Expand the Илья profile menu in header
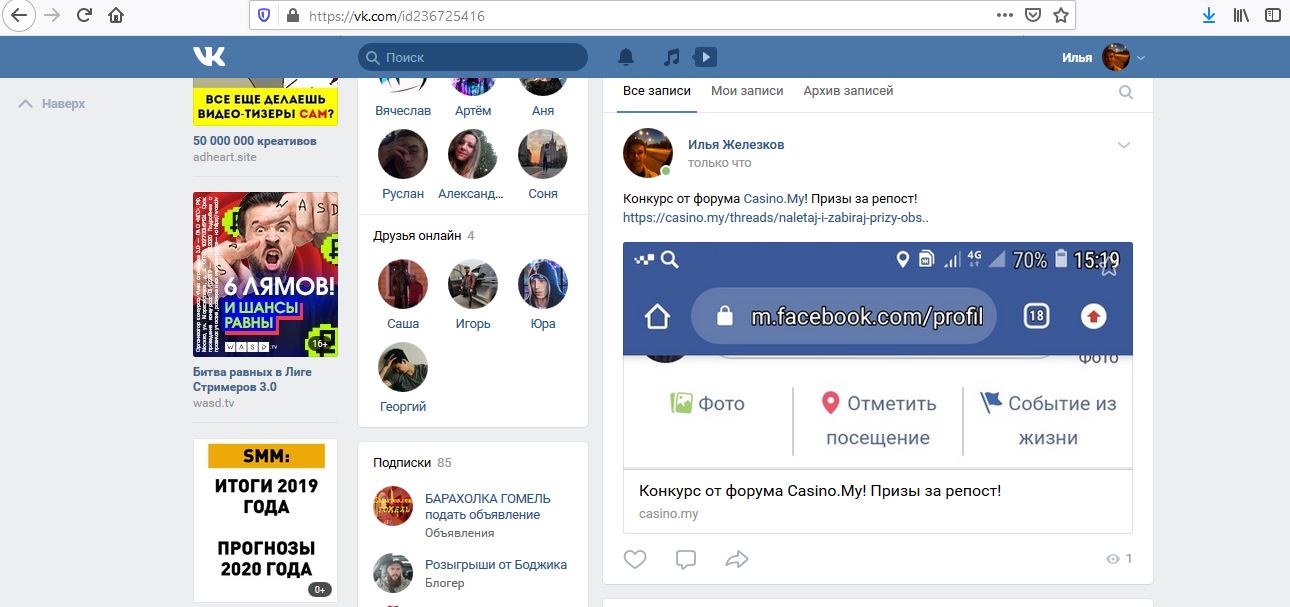Screen dimensions: 1290x607 click(x=1141, y=58)
